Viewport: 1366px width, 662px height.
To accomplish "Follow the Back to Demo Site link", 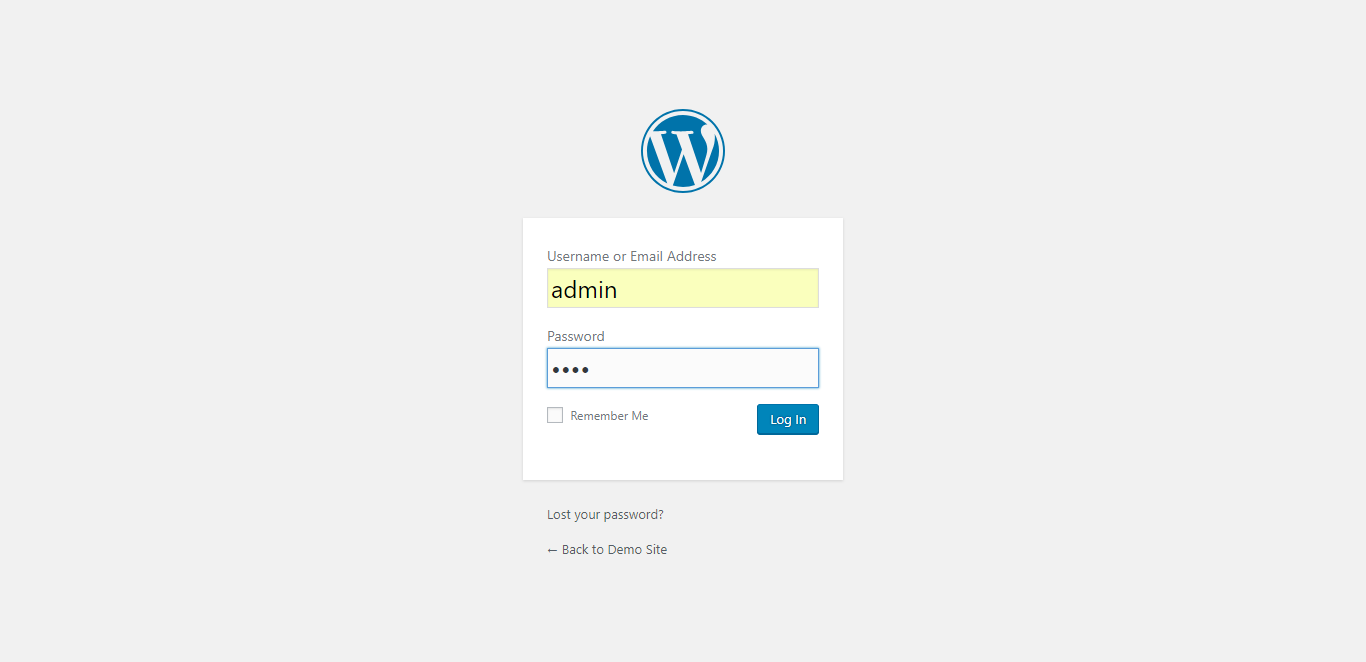I will 607,550.
